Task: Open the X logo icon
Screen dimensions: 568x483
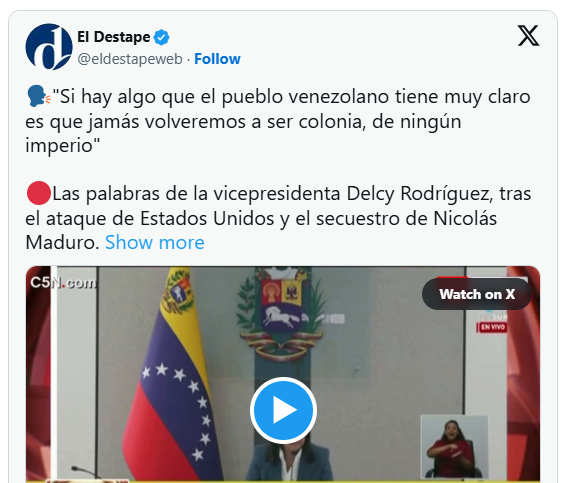Action: pos(529,36)
